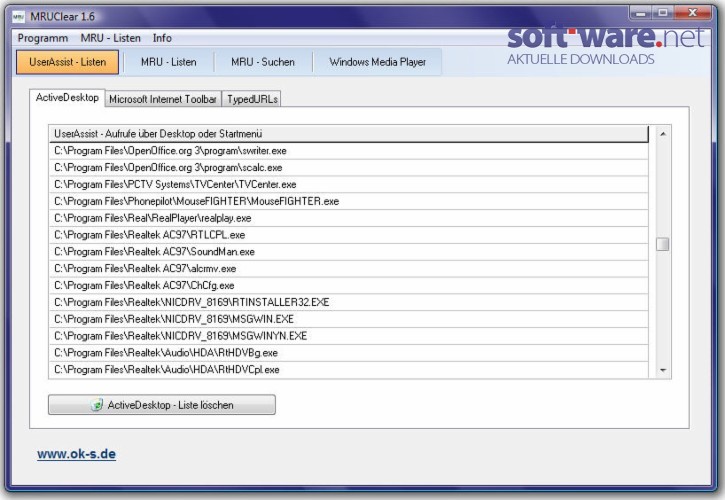Open the www.ok-s.de link

[76, 454]
